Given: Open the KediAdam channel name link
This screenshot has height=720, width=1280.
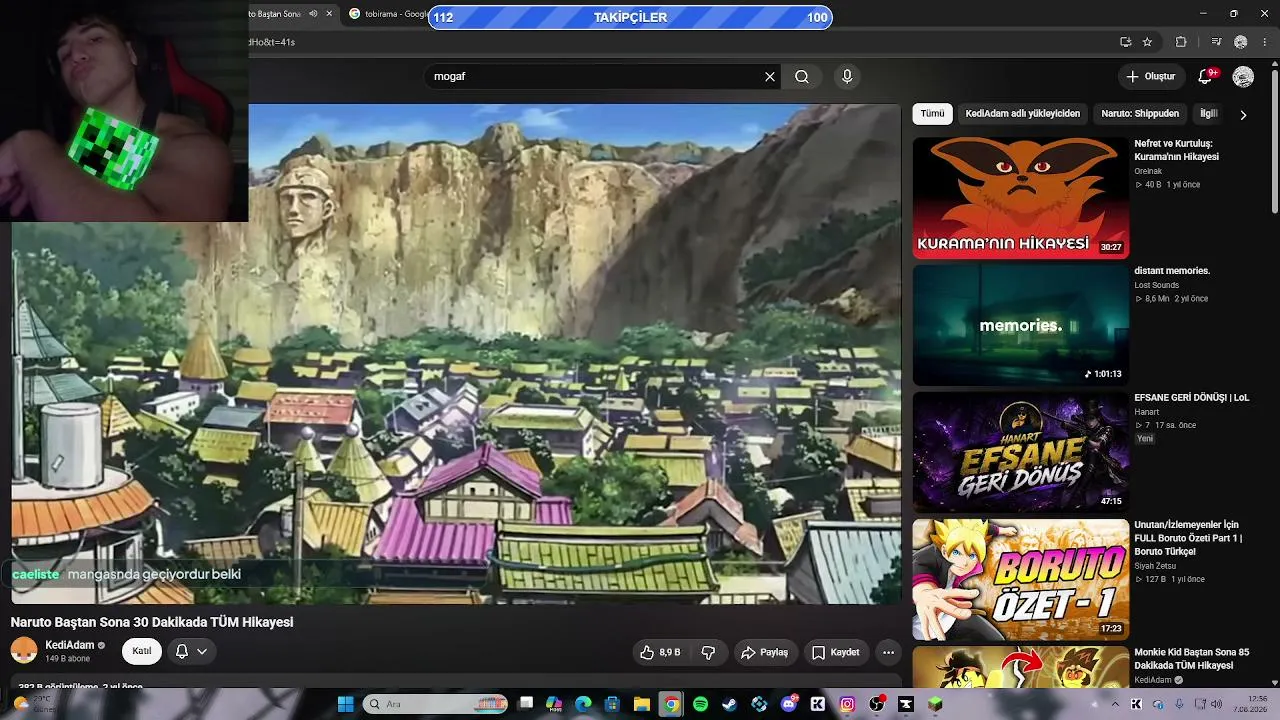Looking at the screenshot, I should pyautogui.click(x=70, y=645).
